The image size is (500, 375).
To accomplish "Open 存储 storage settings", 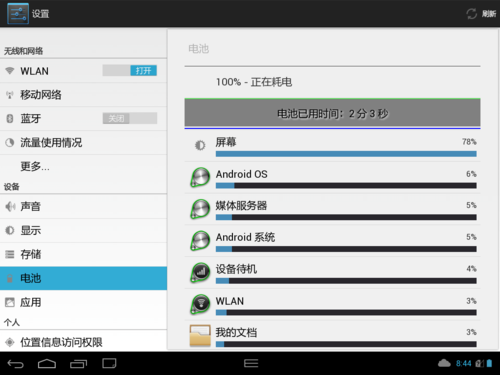I will [x=83, y=255].
